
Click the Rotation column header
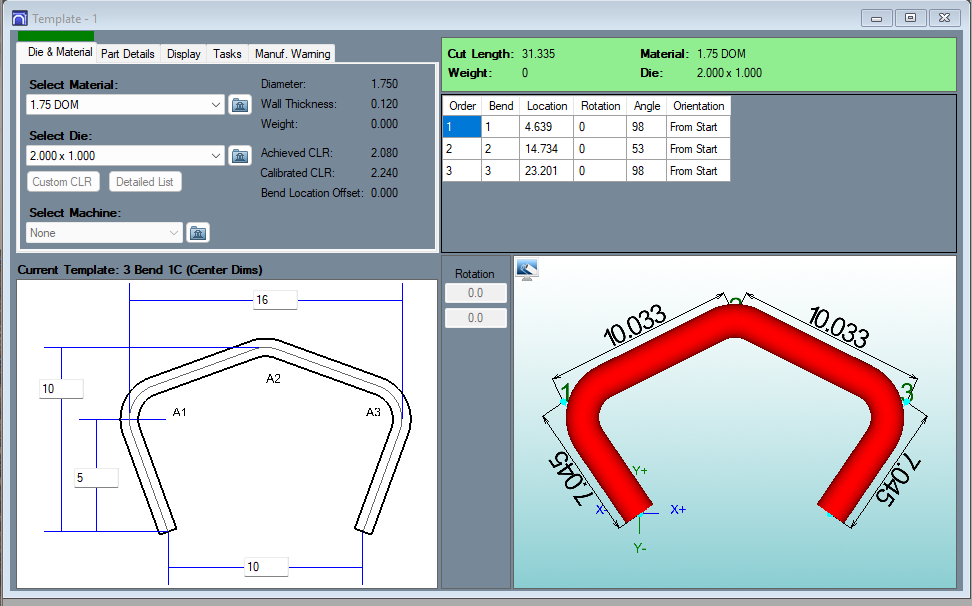click(x=600, y=106)
